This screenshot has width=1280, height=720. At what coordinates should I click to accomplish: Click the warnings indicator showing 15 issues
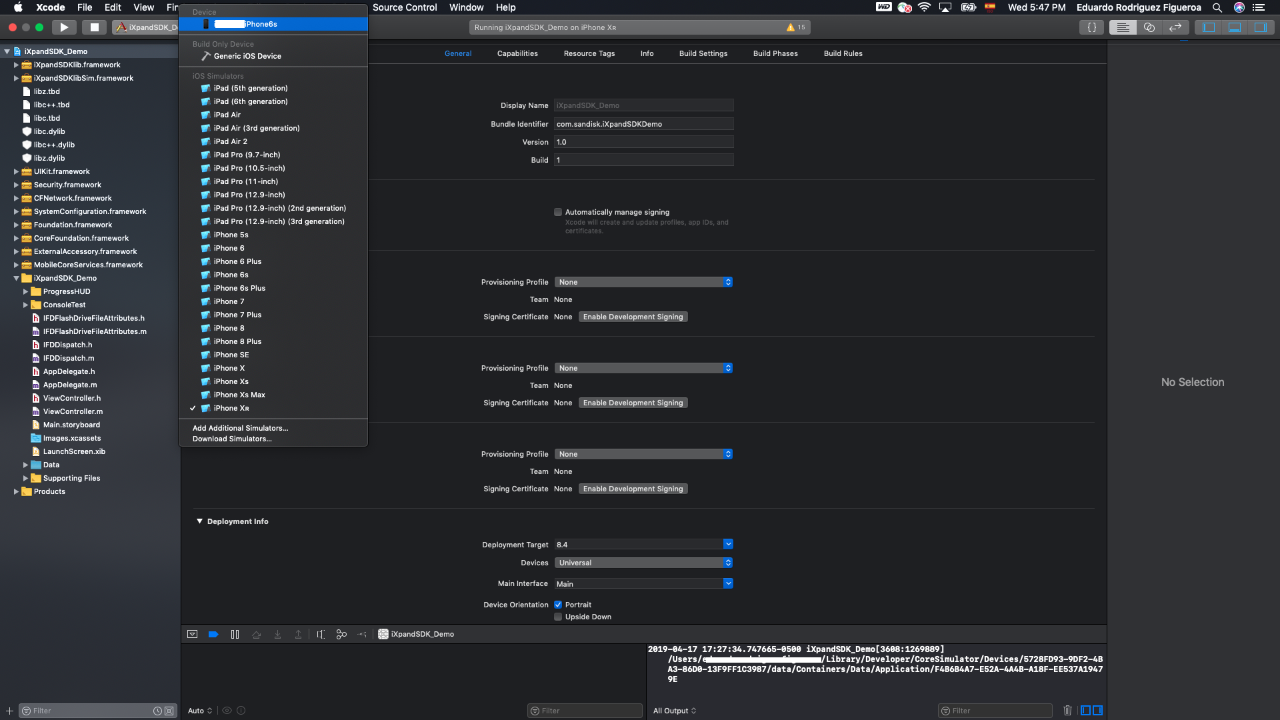796,27
